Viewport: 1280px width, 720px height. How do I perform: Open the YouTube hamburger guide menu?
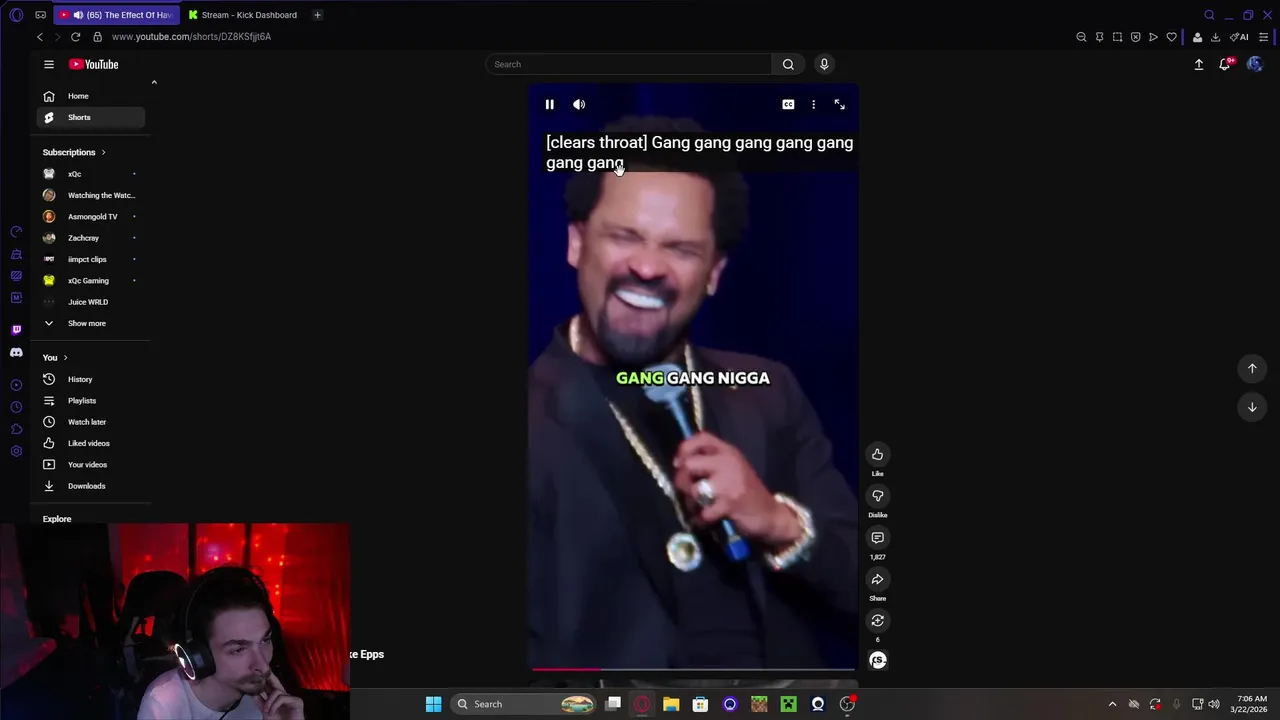tap(48, 64)
